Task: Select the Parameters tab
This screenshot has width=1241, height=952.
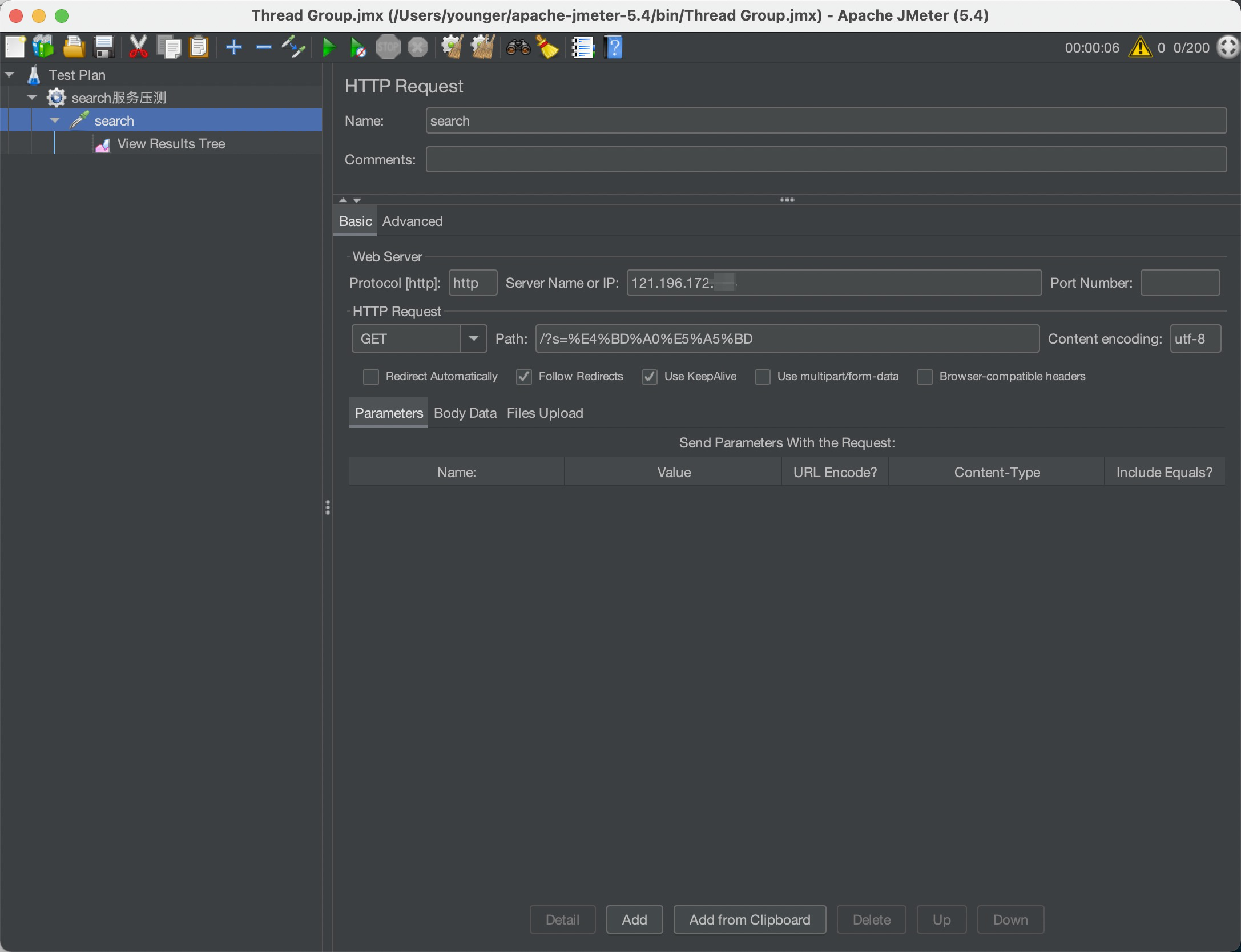Action: point(389,413)
